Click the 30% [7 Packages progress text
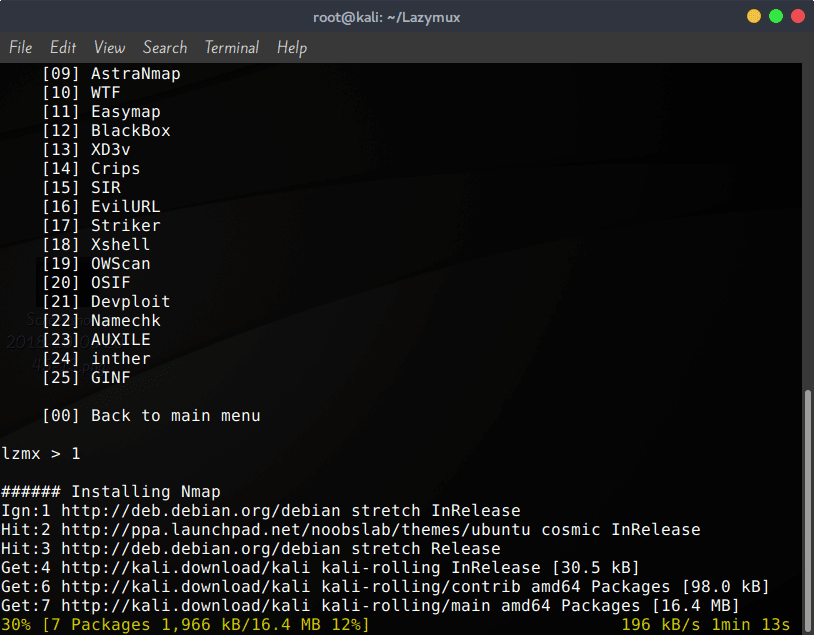The width and height of the screenshot is (814, 635). pyautogui.click(x=185, y=625)
